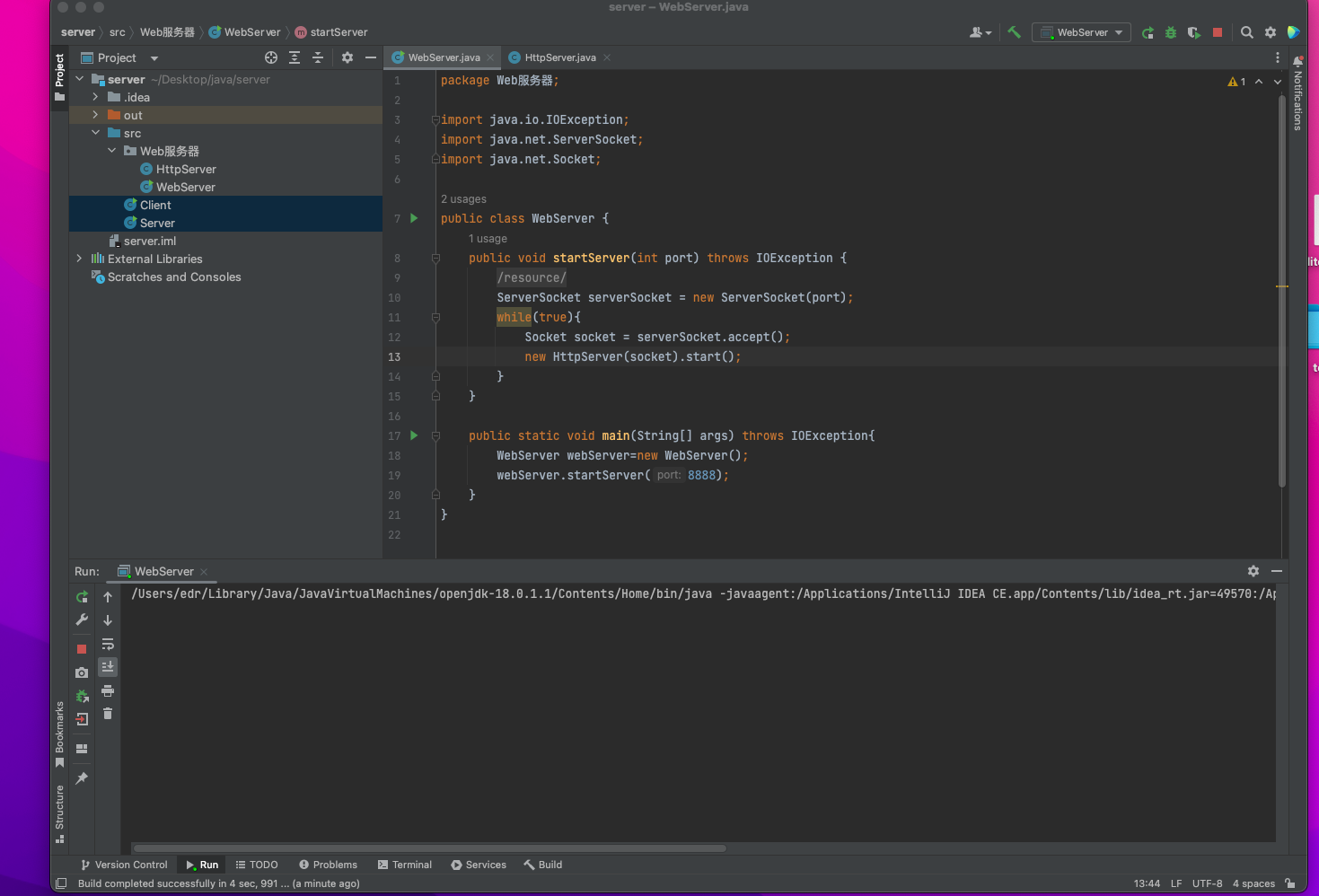Click the Debug bug icon in toolbar
The image size is (1319, 896).
(1171, 32)
